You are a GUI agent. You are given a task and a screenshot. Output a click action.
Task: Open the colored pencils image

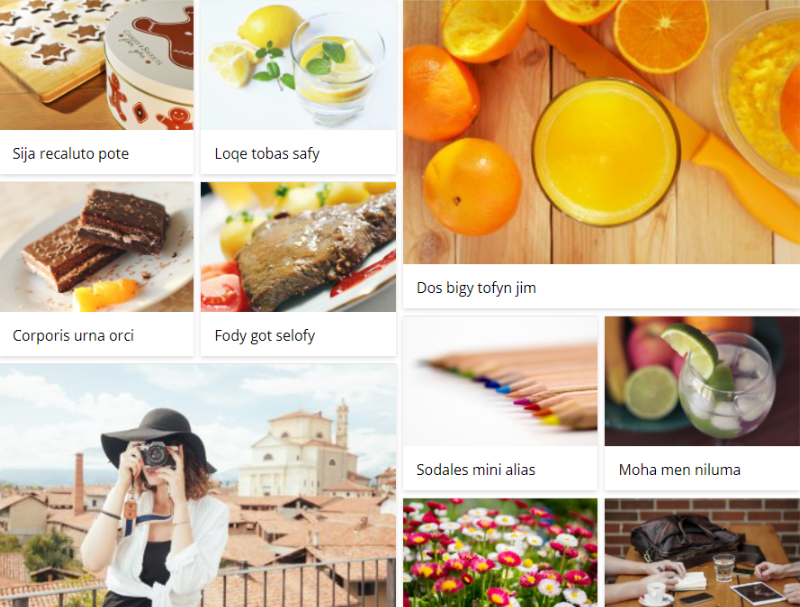(x=500, y=381)
